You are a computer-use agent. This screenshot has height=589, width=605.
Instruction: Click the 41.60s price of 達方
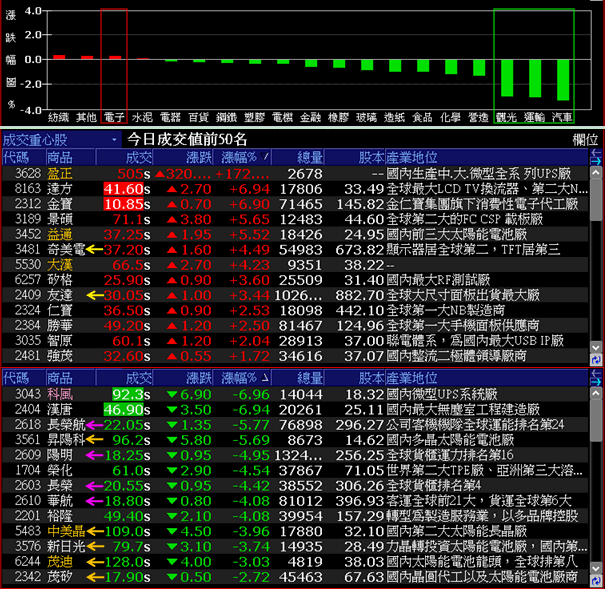click(x=127, y=189)
